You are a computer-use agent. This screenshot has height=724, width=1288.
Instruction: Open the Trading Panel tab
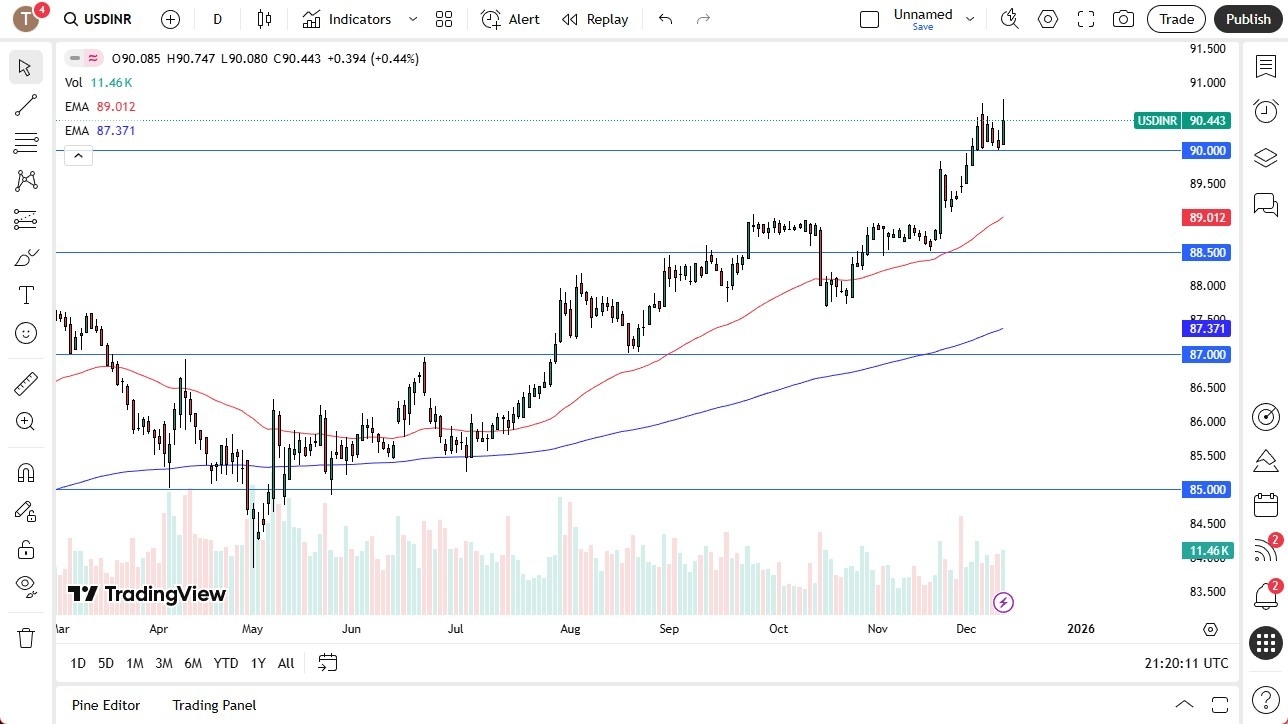tap(213, 705)
